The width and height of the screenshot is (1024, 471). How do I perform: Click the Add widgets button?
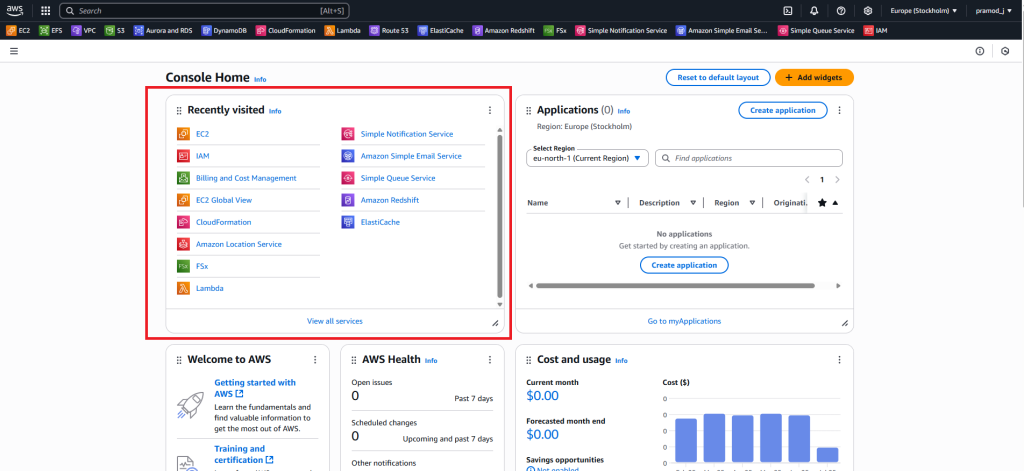[x=814, y=77]
